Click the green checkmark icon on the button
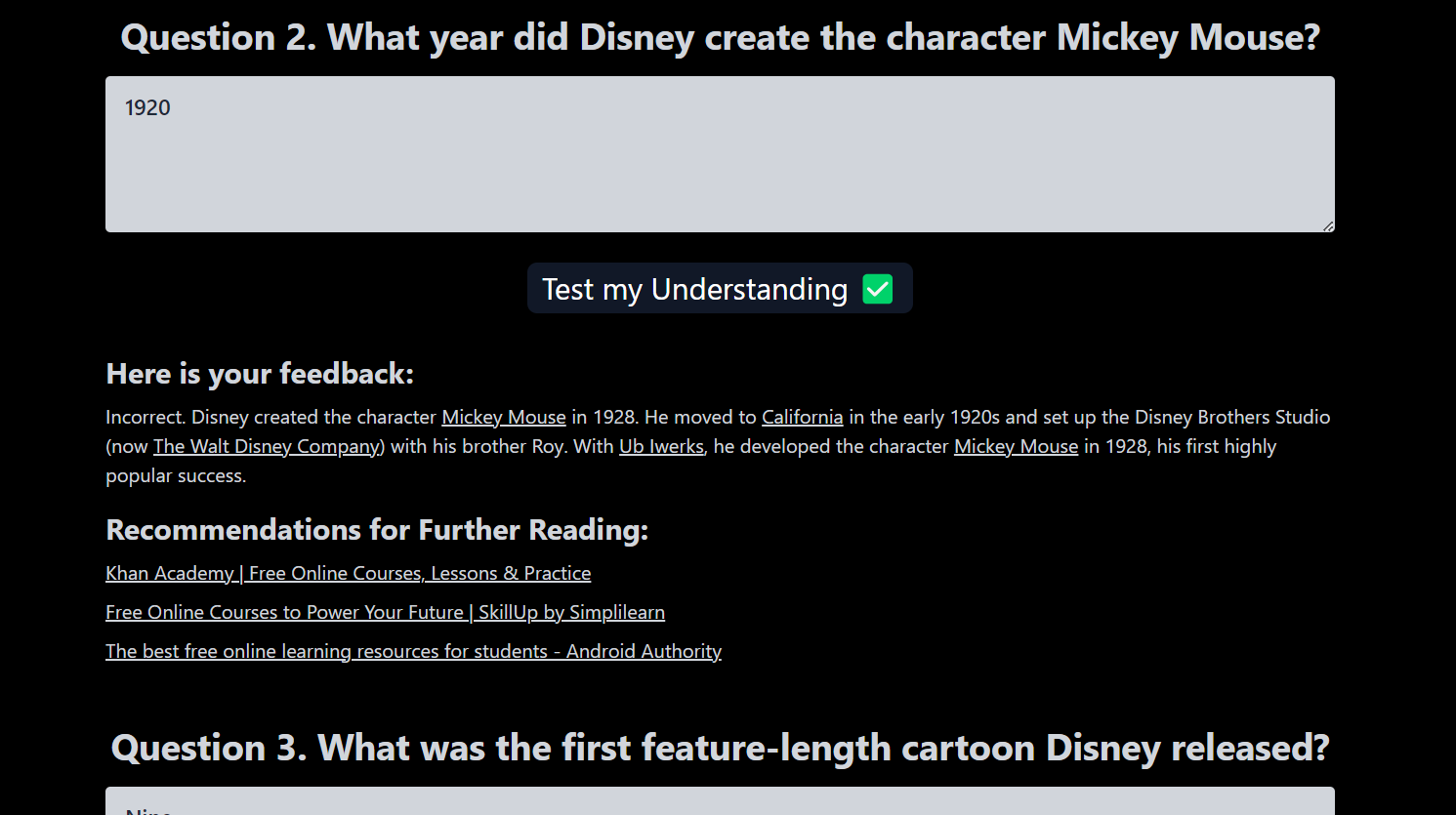This screenshot has height=815, width=1456. [x=878, y=289]
